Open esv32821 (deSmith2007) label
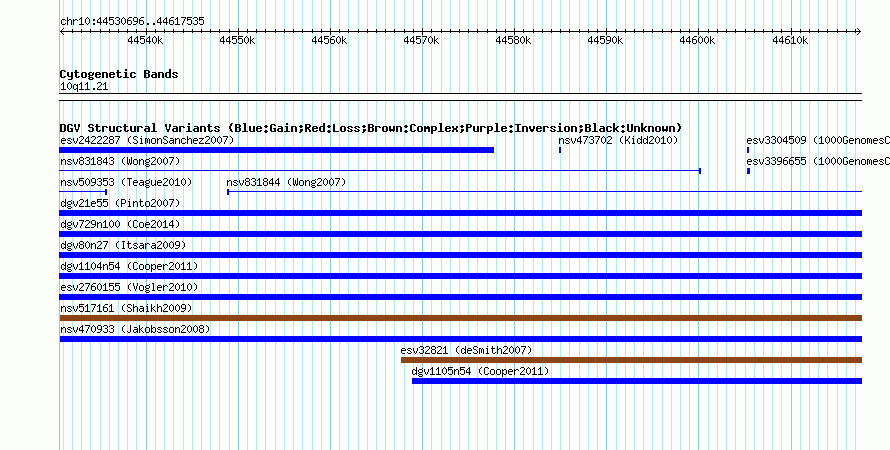The width and height of the screenshot is (890, 450). click(466, 350)
